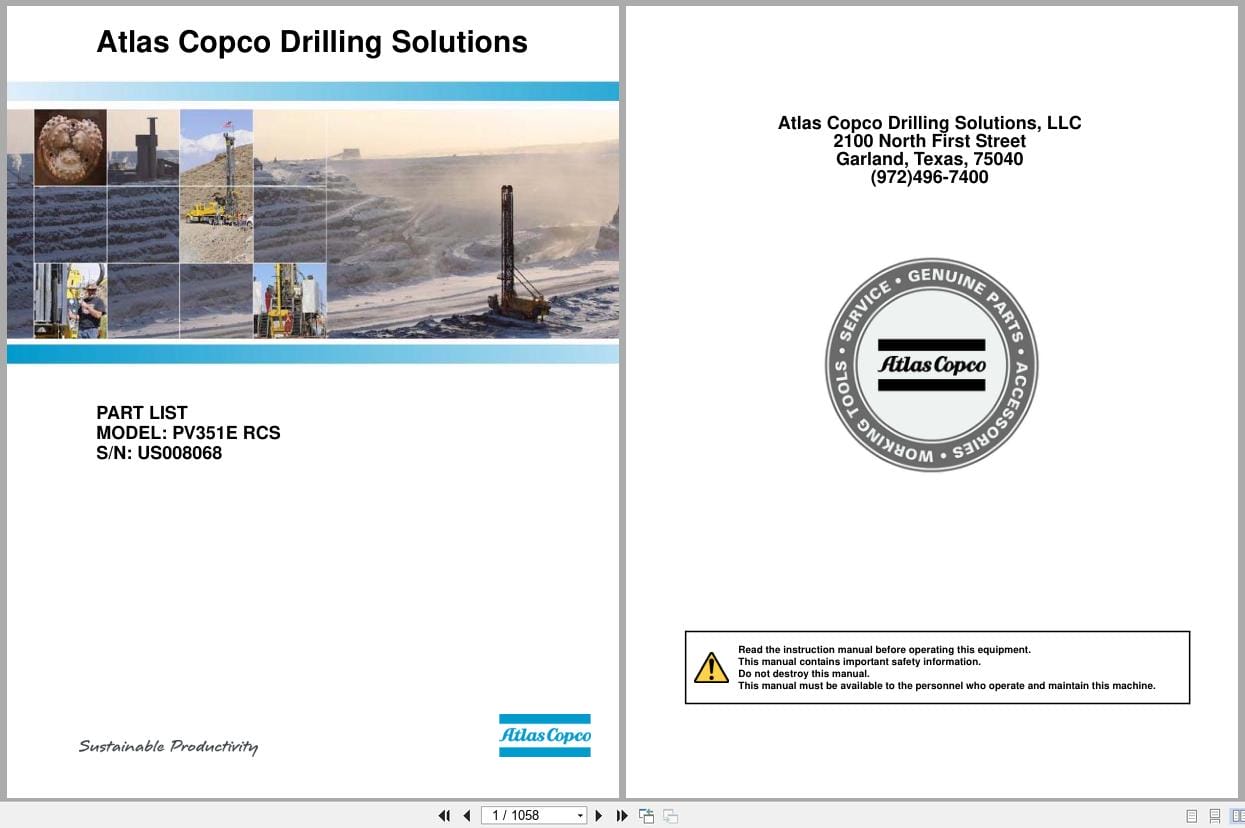The height and width of the screenshot is (828, 1245).
Task: Click the Sustainable Productivity slogan
Action: 168,746
